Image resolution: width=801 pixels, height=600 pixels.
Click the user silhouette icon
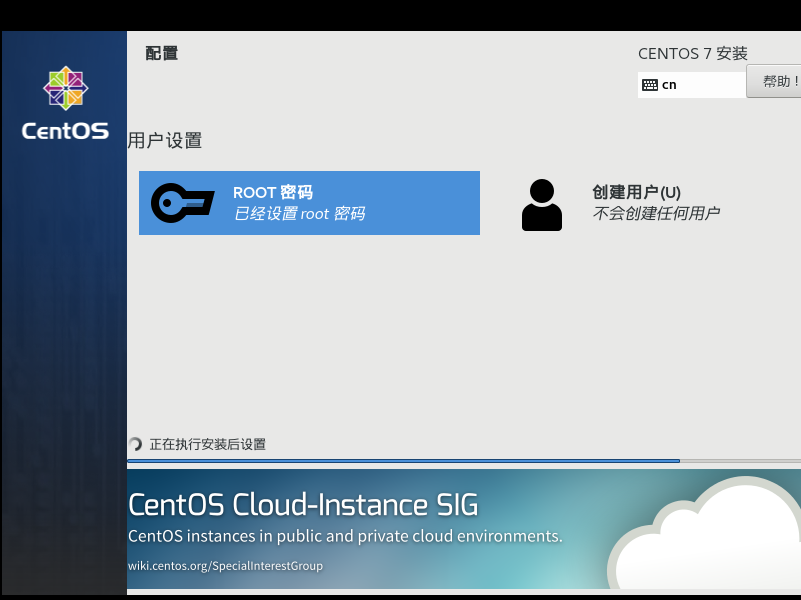tap(541, 205)
